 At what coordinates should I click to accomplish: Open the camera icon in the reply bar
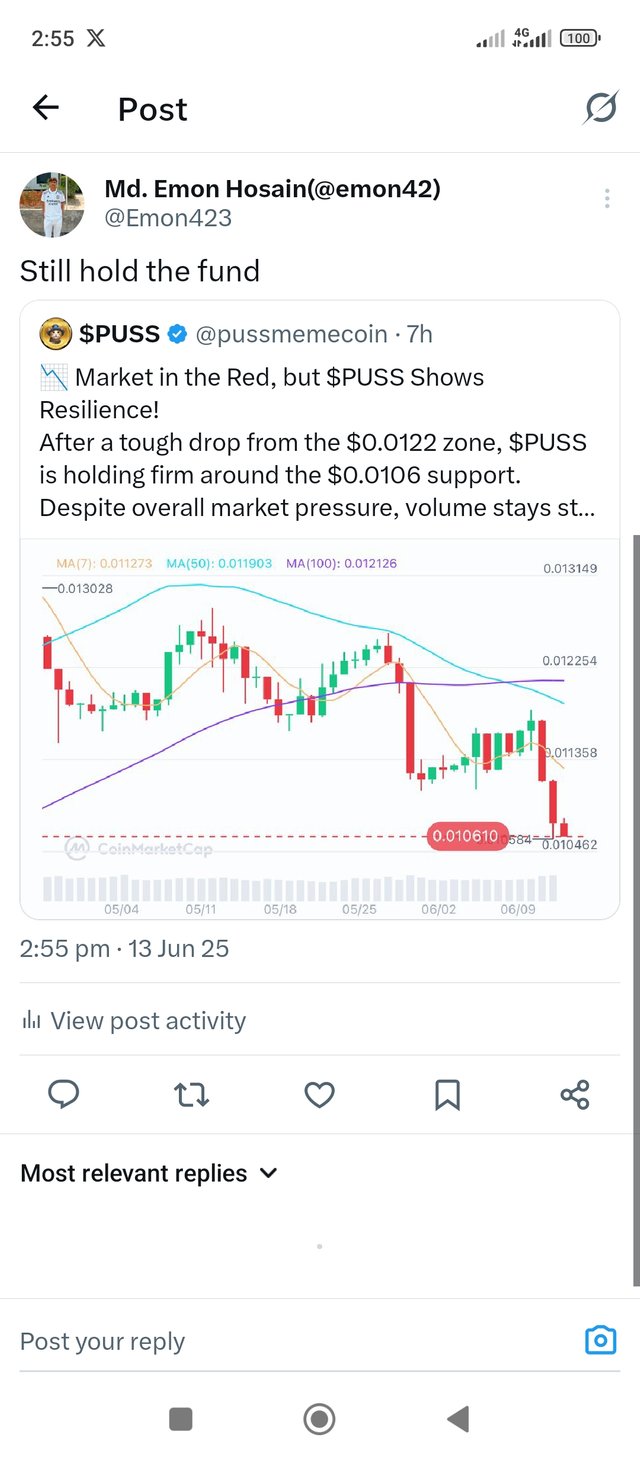[600, 1340]
